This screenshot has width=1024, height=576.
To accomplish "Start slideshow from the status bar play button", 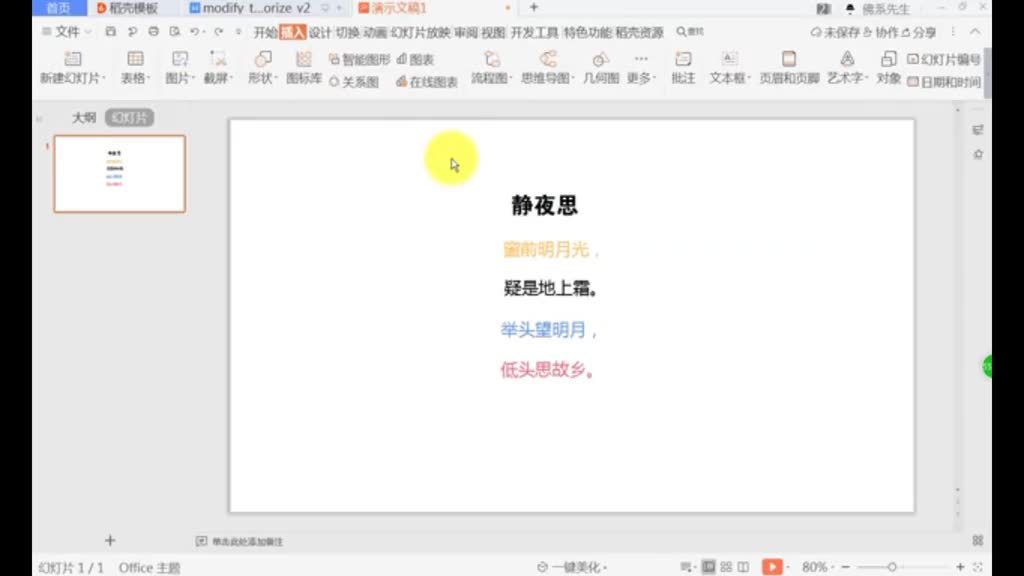I will click(771, 566).
